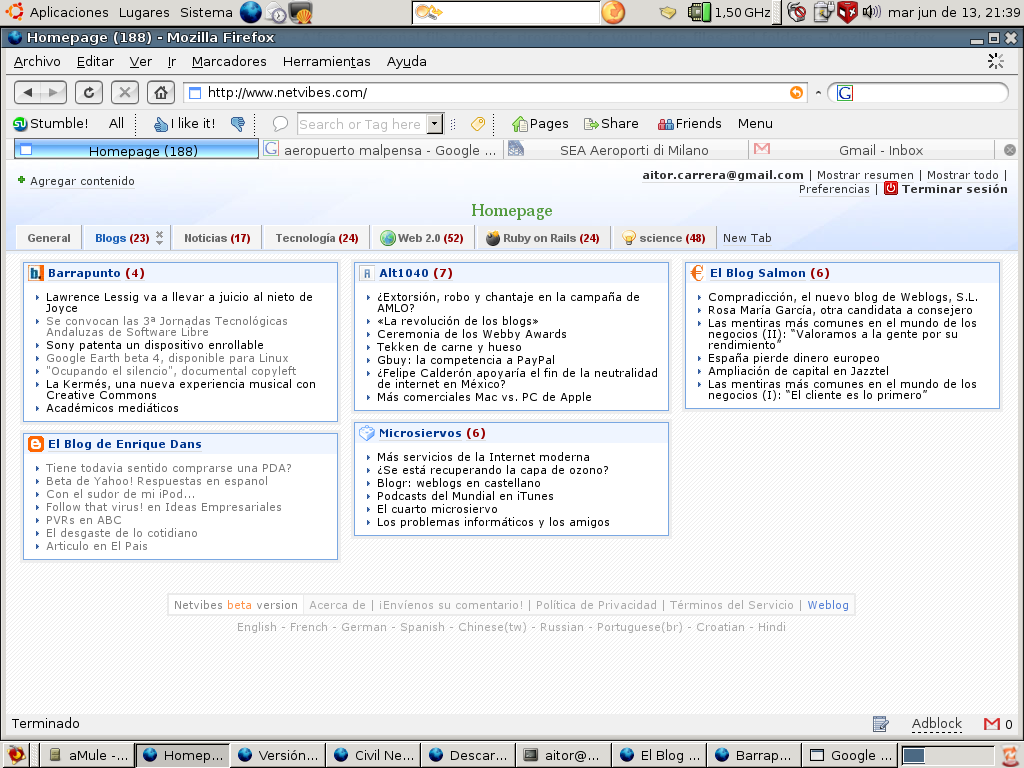
Task: Open the StumbleUpon comment bubble icon
Action: tap(280, 123)
